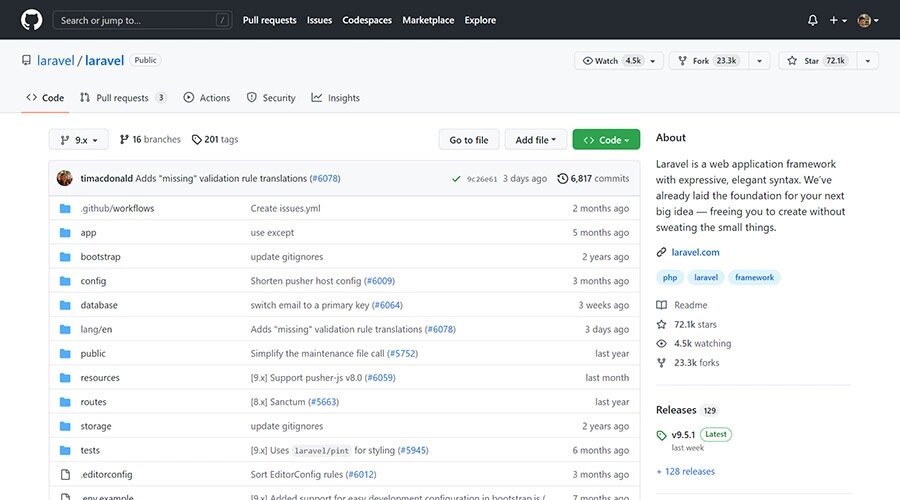Open Codespaces in the top navigation

(367, 20)
